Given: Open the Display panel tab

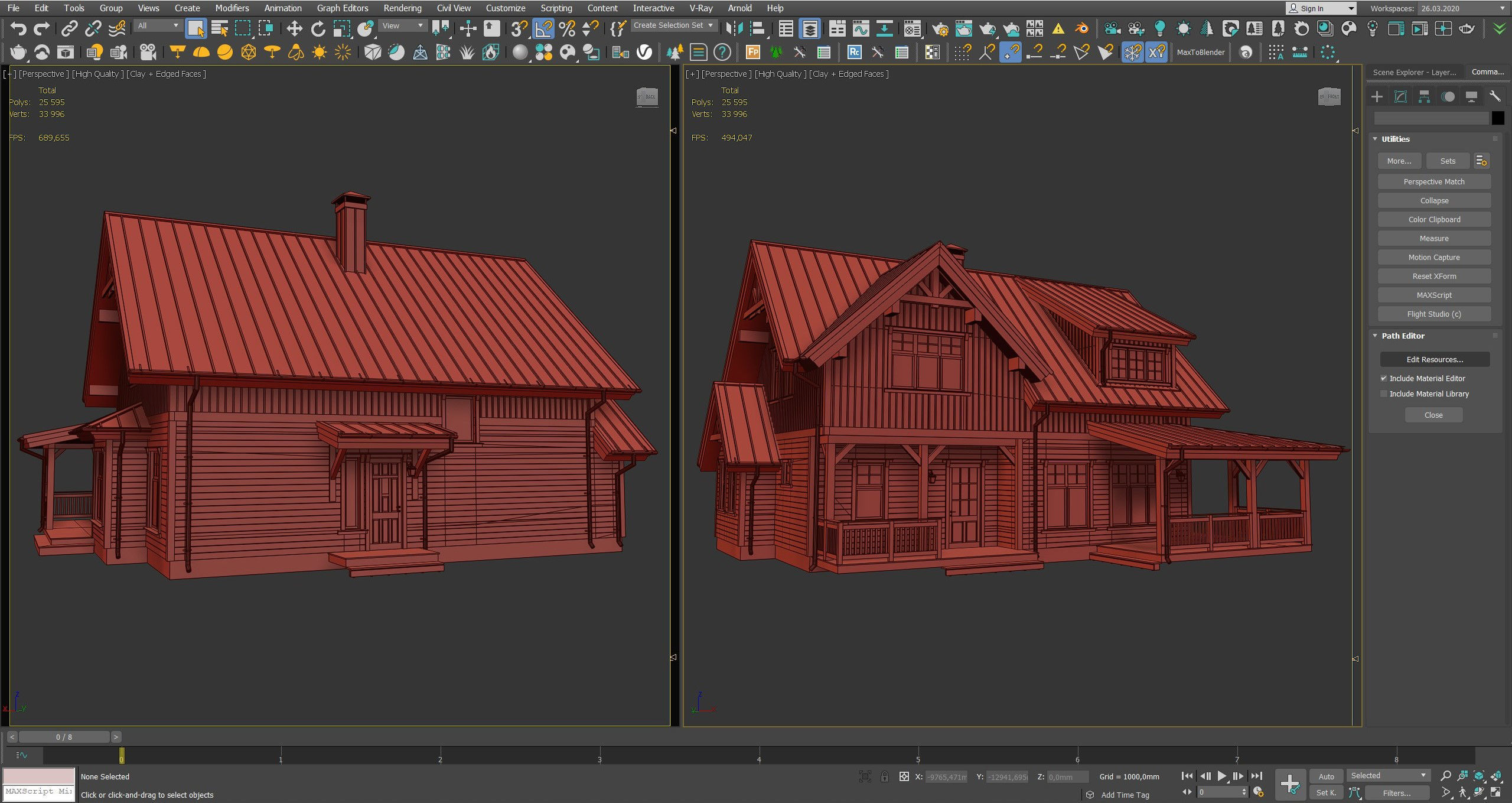Looking at the screenshot, I should (x=1471, y=96).
